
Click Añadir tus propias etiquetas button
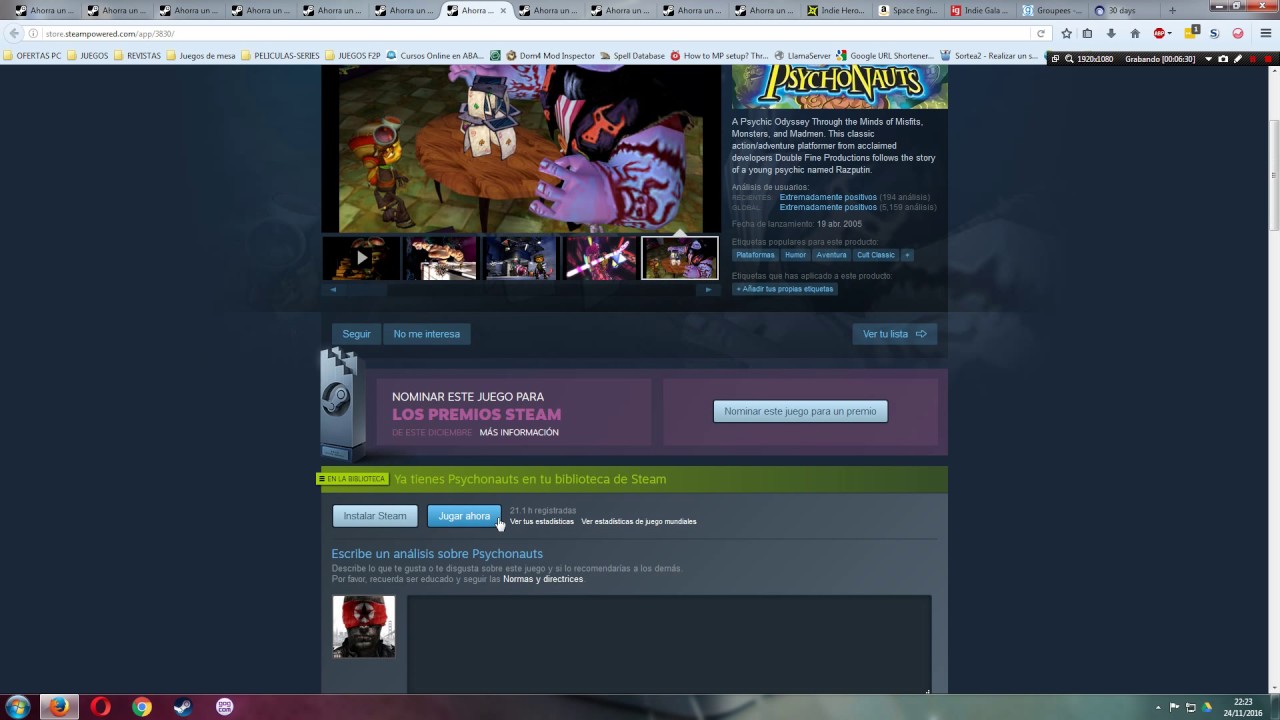coord(785,289)
